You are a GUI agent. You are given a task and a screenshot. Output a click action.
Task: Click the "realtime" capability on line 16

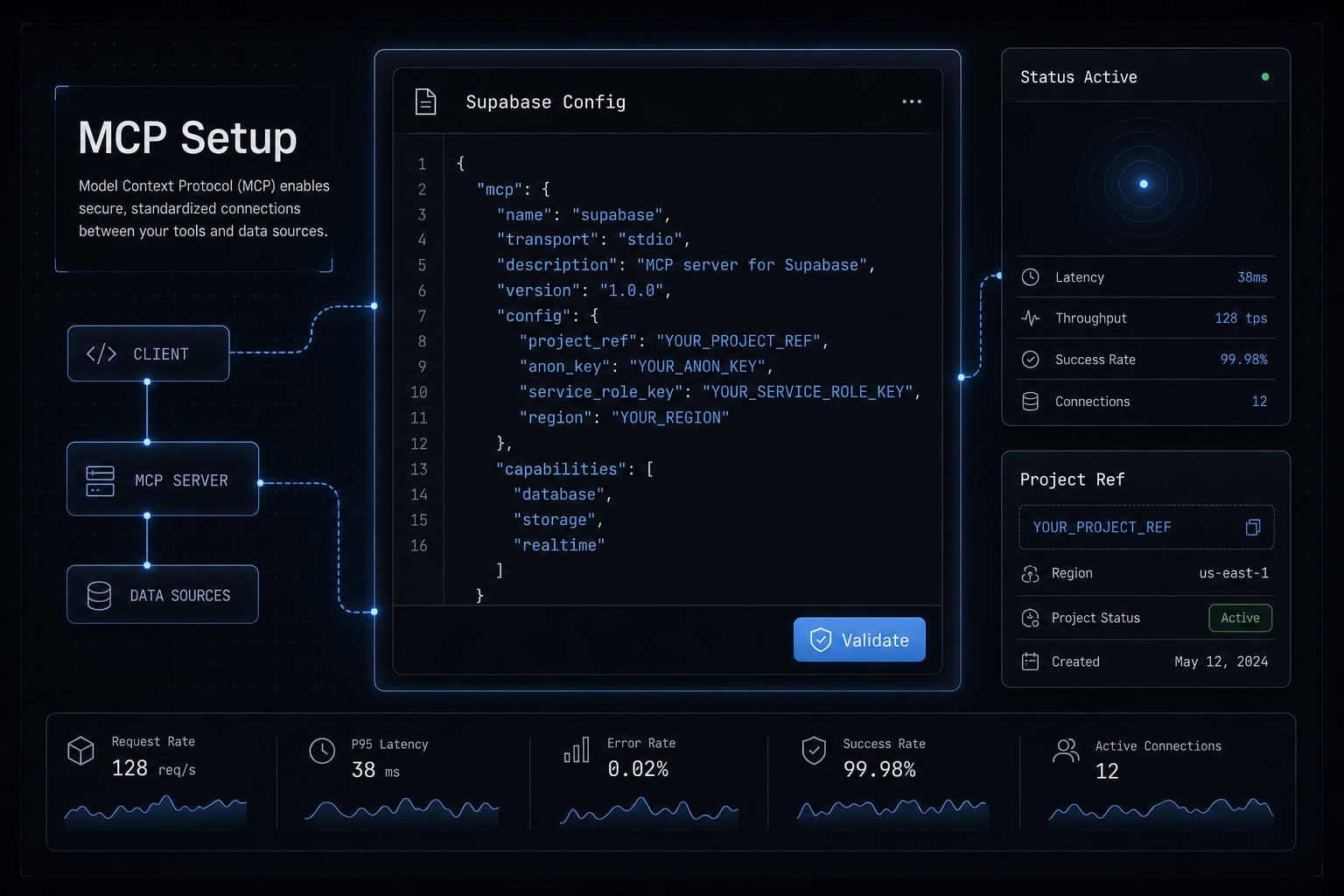(x=558, y=545)
